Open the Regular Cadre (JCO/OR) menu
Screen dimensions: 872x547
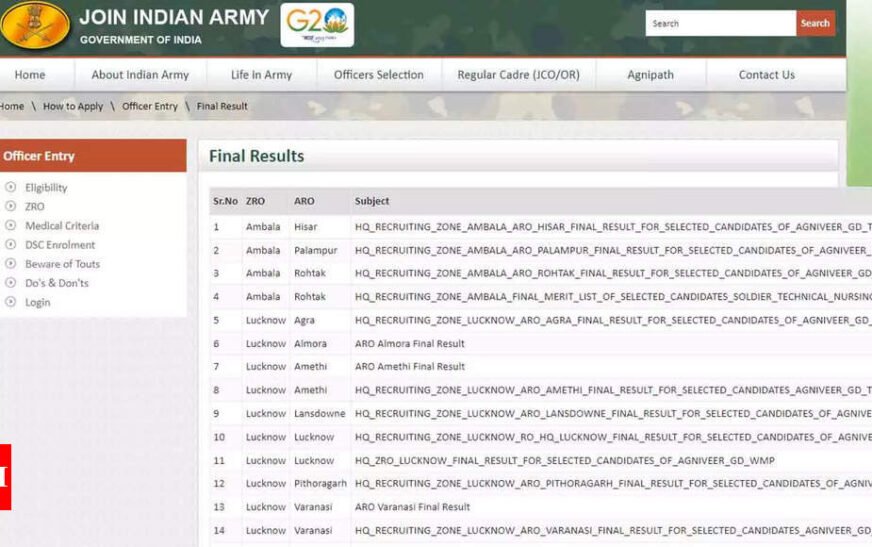(518, 74)
